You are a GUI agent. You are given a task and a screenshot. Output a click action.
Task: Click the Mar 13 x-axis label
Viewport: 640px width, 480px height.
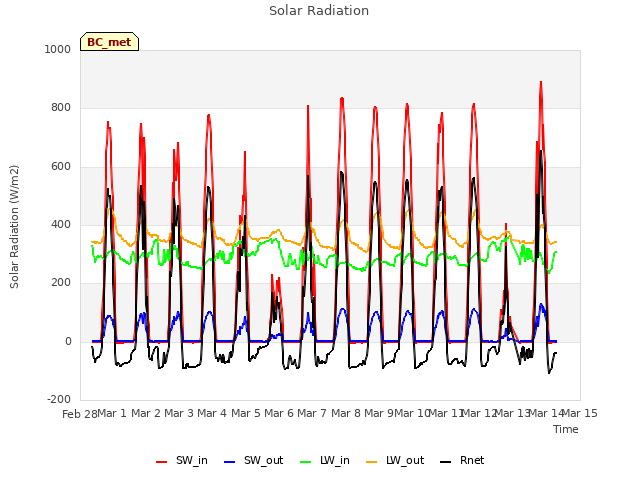click(x=512, y=413)
